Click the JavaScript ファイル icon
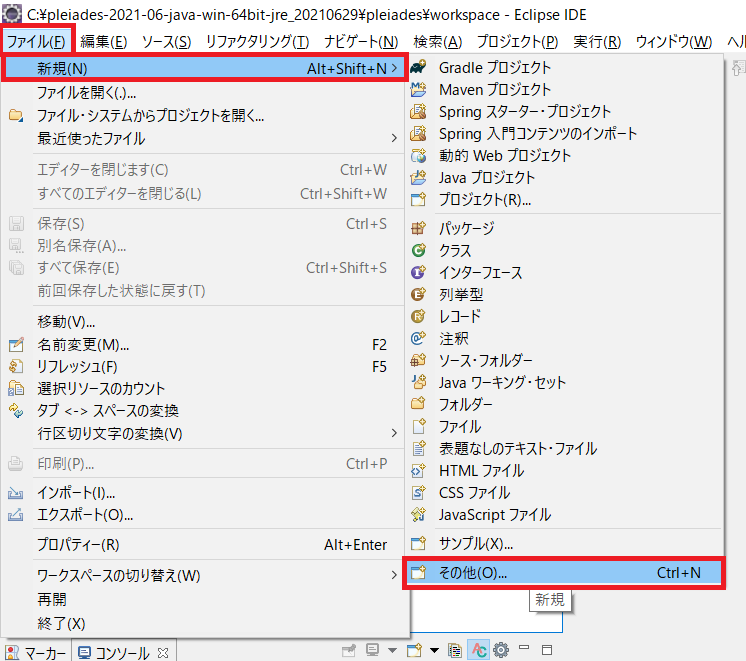 (x=418, y=514)
